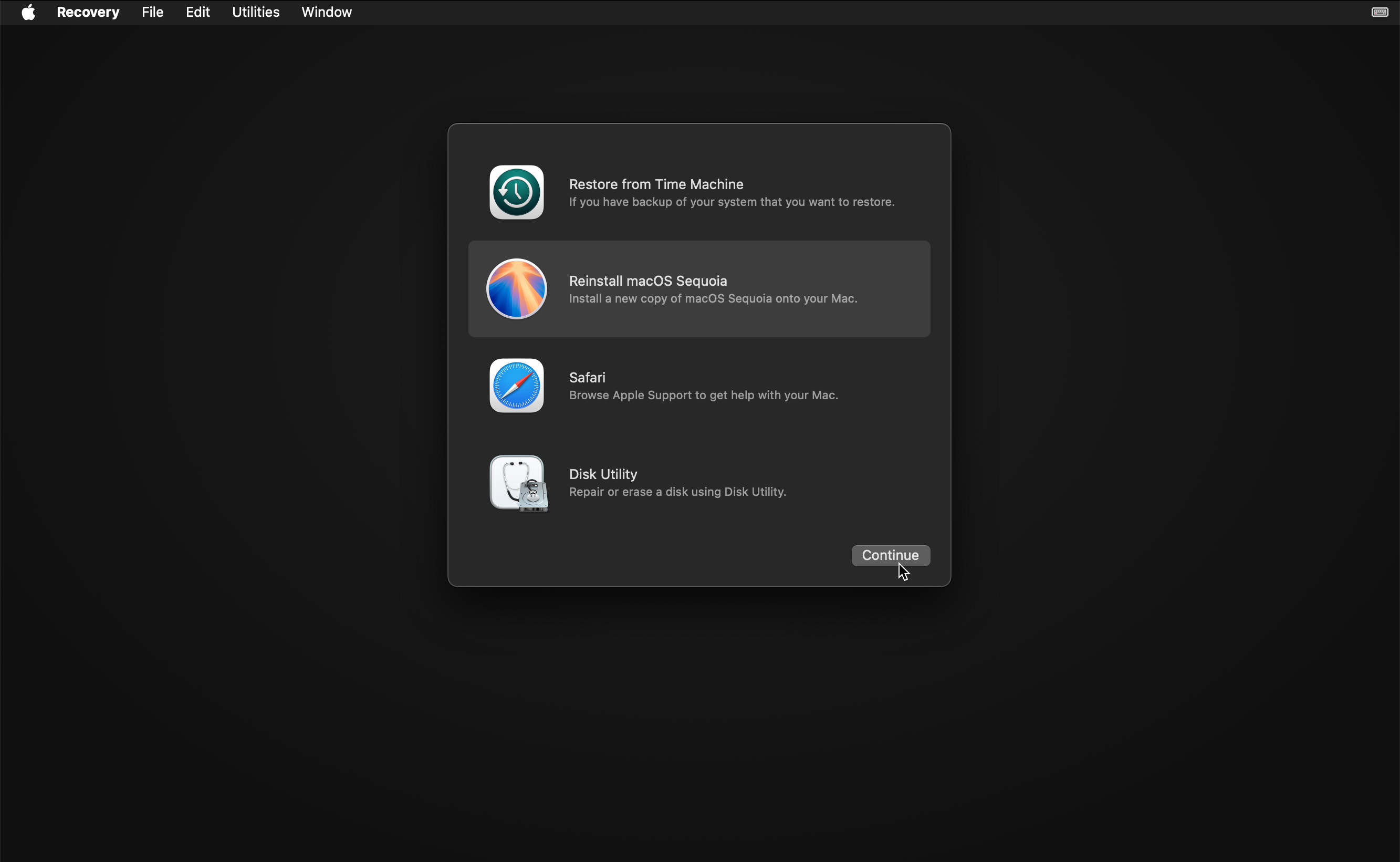Open the Utilities menu item
Image resolution: width=1400 pixels, height=862 pixels.
coord(256,12)
